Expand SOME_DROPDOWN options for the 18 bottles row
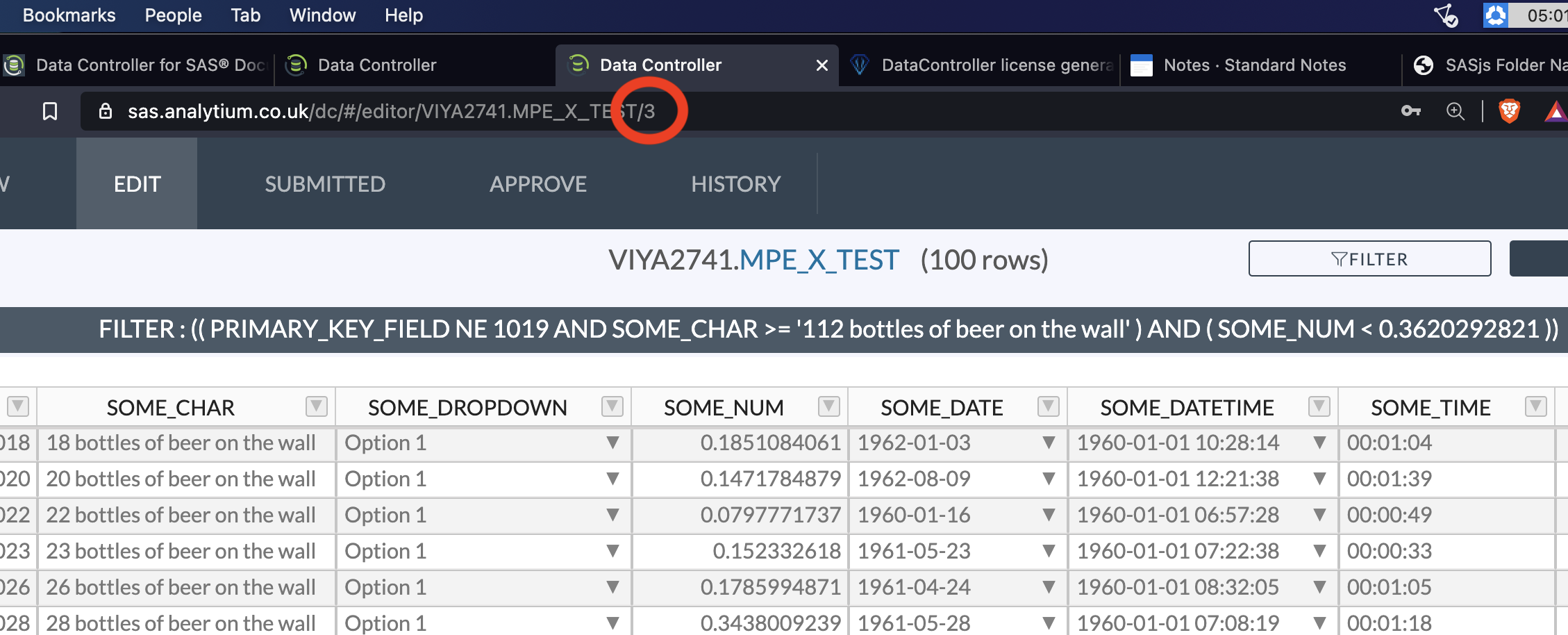The height and width of the screenshot is (635, 1568). click(x=612, y=443)
